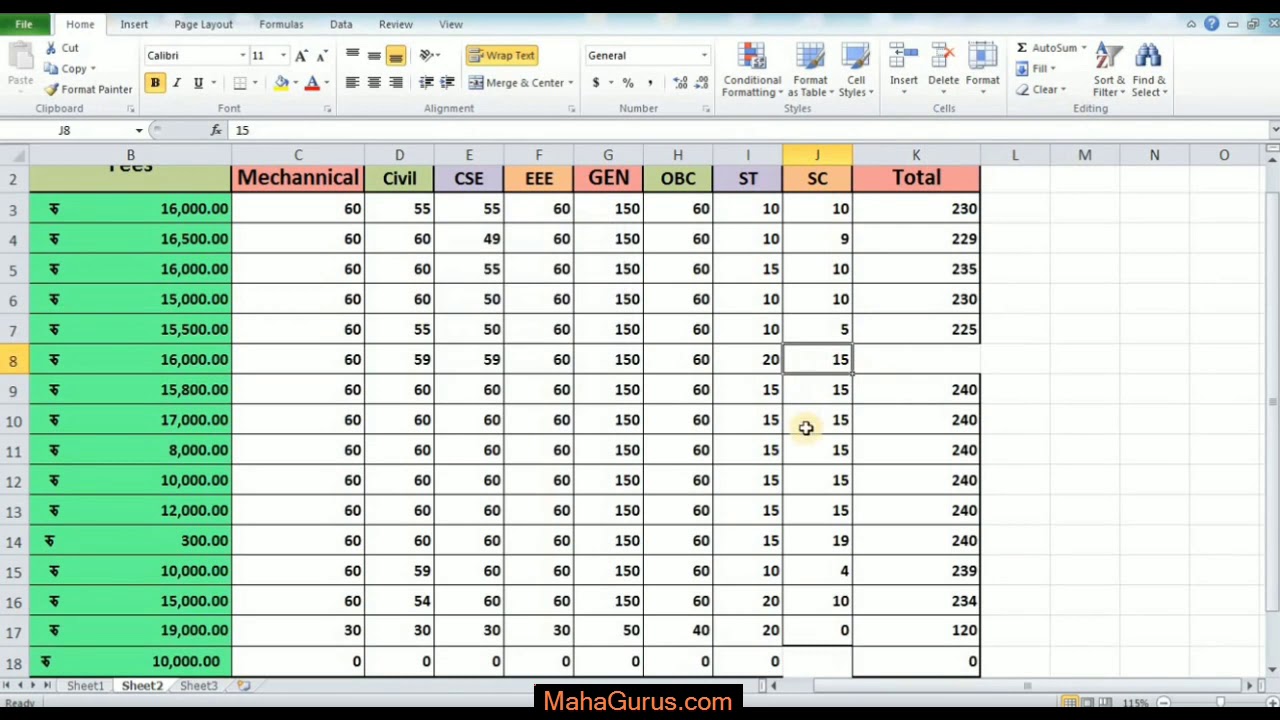1280x720 pixels.
Task: Click Insert Worksheet tab icon
Action: 243,686
